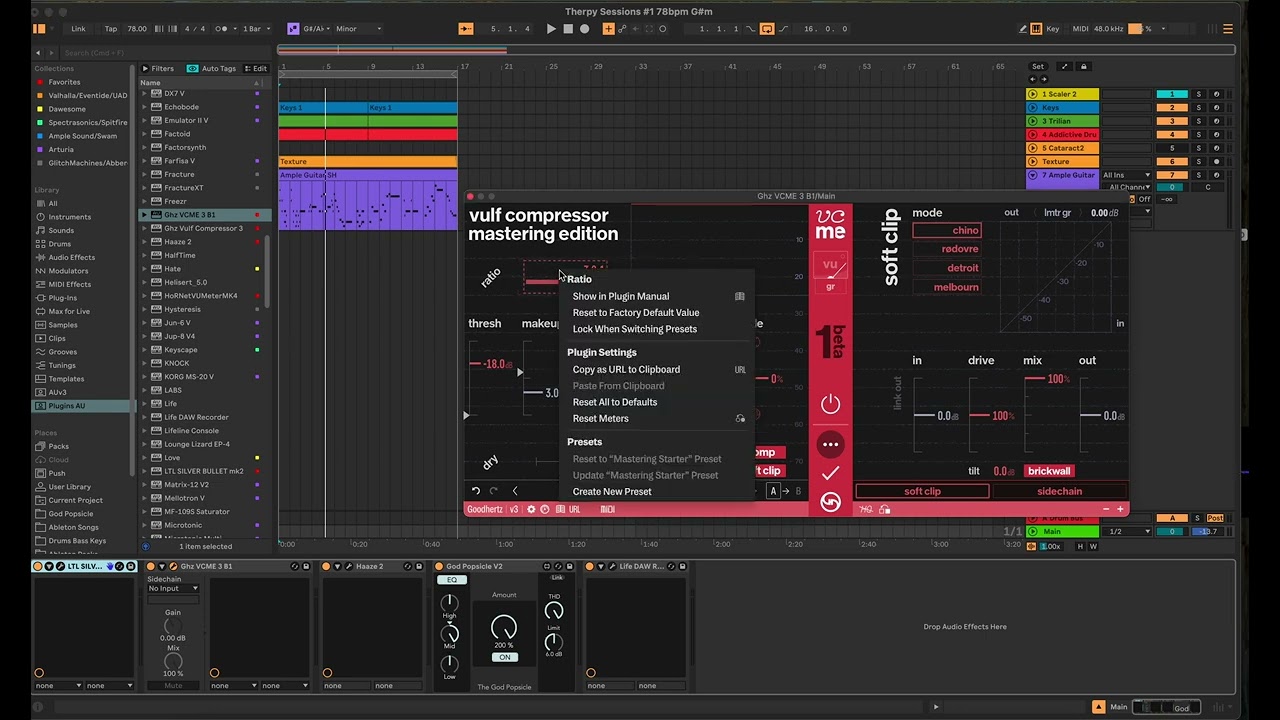This screenshot has width=1280, height=720.
Task: Start playback with the Play button
Action: point(551,29)
